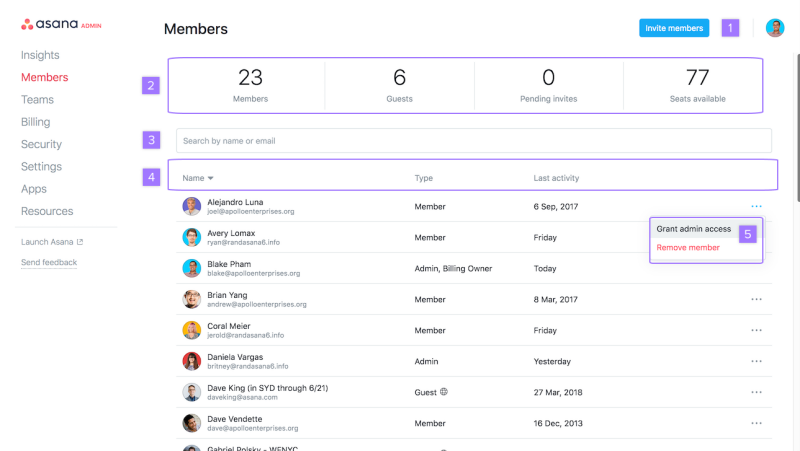Screen dimensions: 800x451
Task: Click email daveking@asana.com
Action: [242, 397]
